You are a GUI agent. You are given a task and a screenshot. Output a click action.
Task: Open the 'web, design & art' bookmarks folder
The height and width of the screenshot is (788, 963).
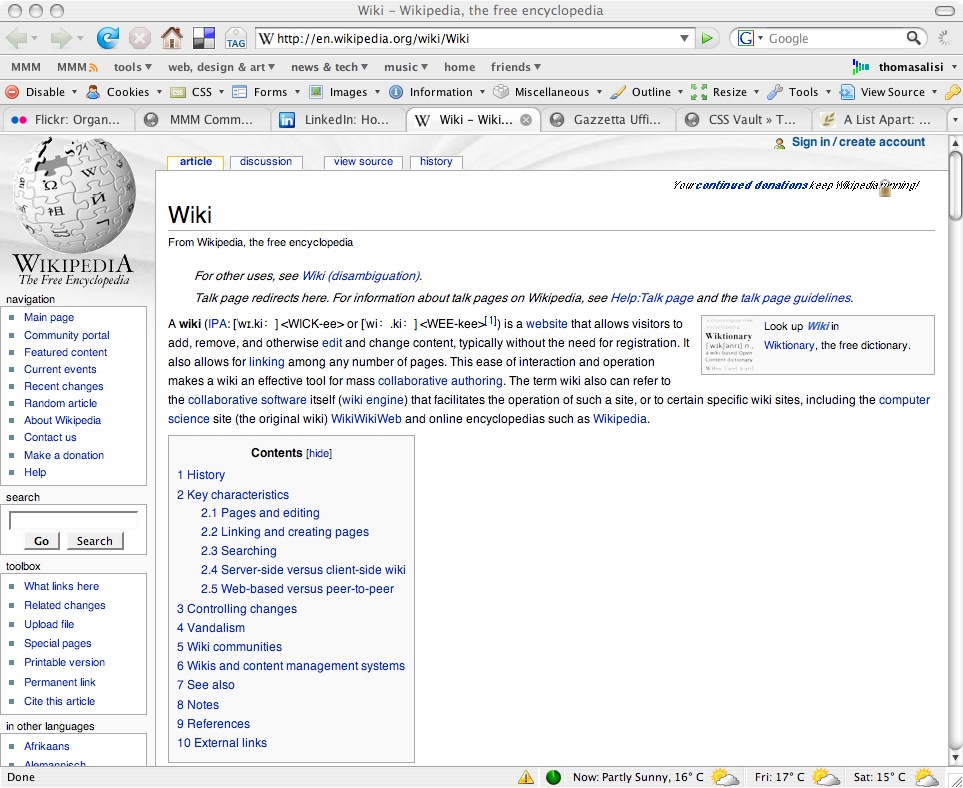click(x=222, y=67)
